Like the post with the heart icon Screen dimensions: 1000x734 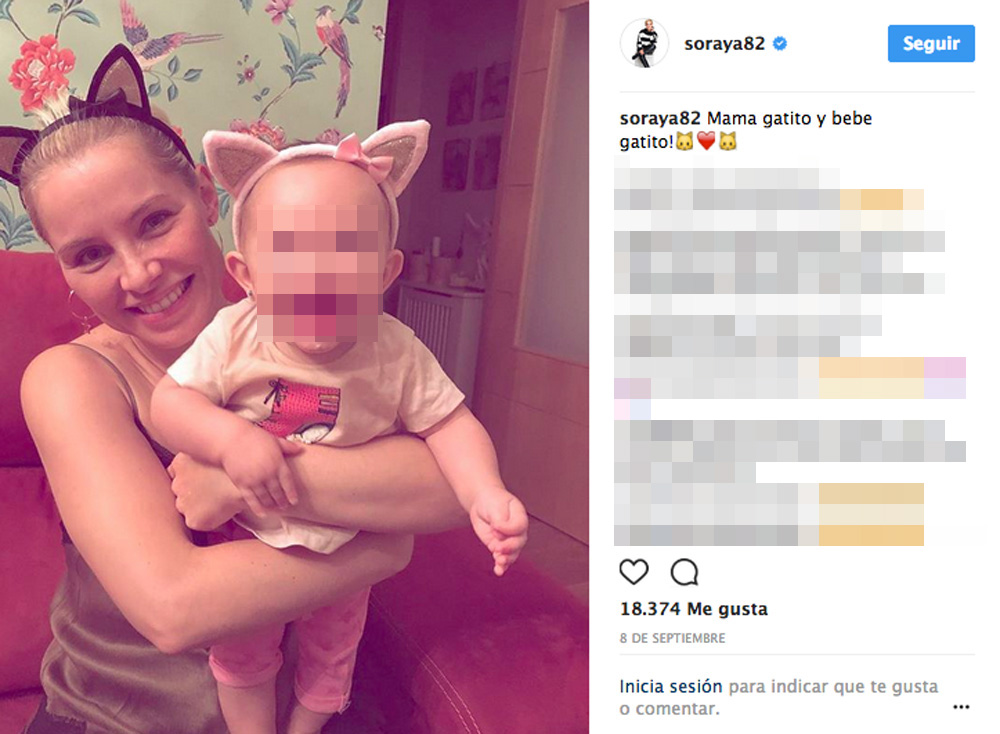[634, 572]
